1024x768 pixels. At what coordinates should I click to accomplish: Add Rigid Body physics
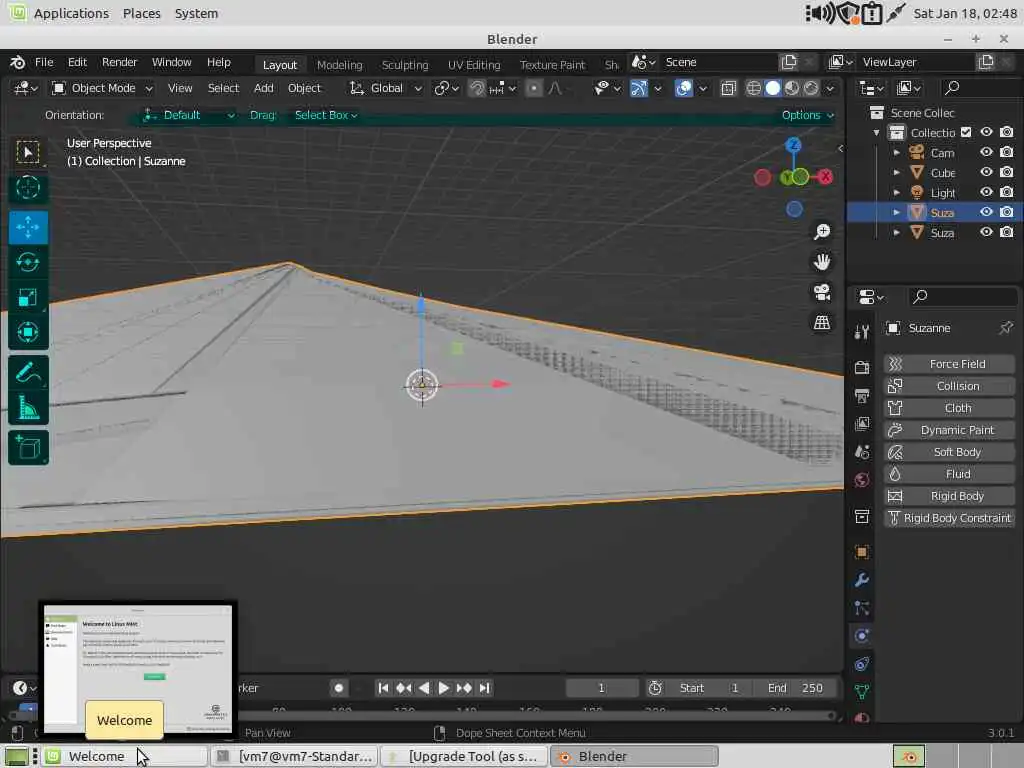click(x=949, y=496)
